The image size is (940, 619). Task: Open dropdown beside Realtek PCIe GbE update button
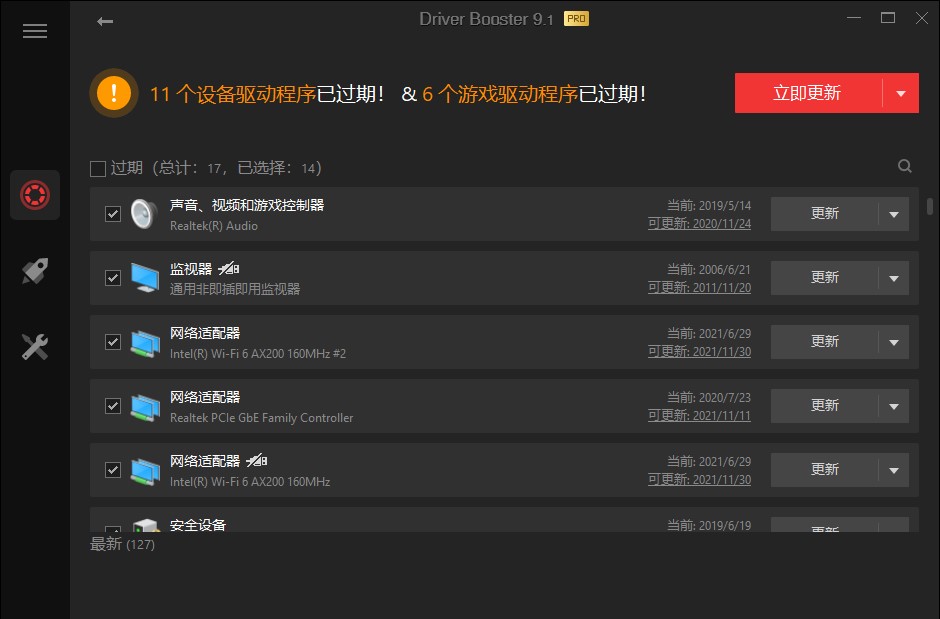tap(895, 405)
